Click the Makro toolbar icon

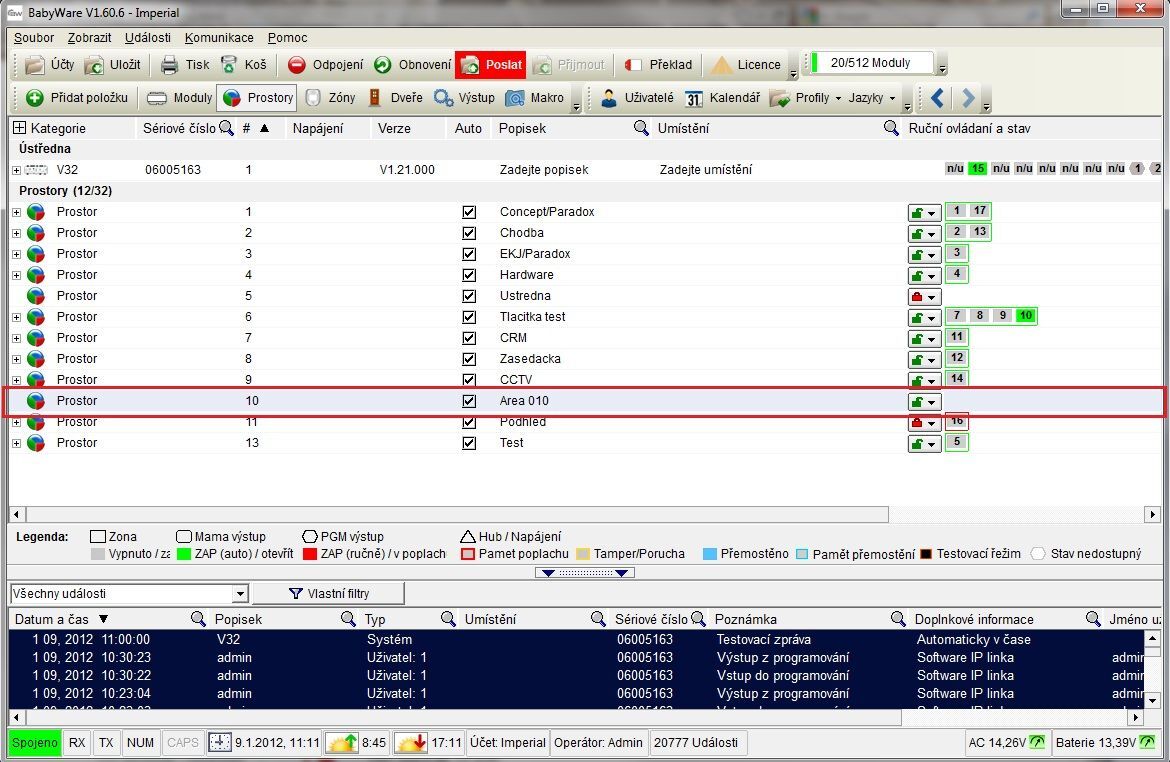[x=515, y=98]
